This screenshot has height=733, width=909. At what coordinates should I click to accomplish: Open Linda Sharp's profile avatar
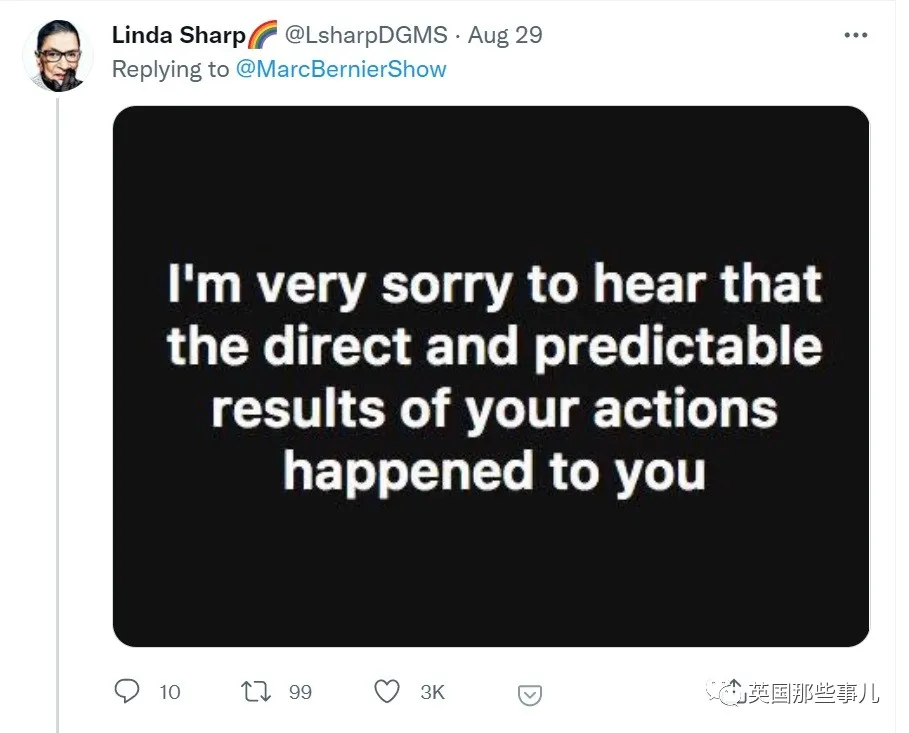pyautogui.click(x=59, y=54)
